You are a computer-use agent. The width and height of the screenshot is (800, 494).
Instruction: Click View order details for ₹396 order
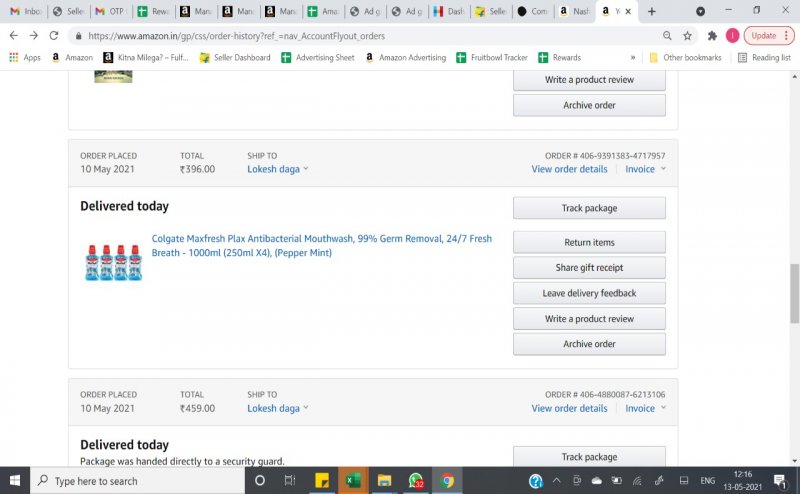(569, 169)
